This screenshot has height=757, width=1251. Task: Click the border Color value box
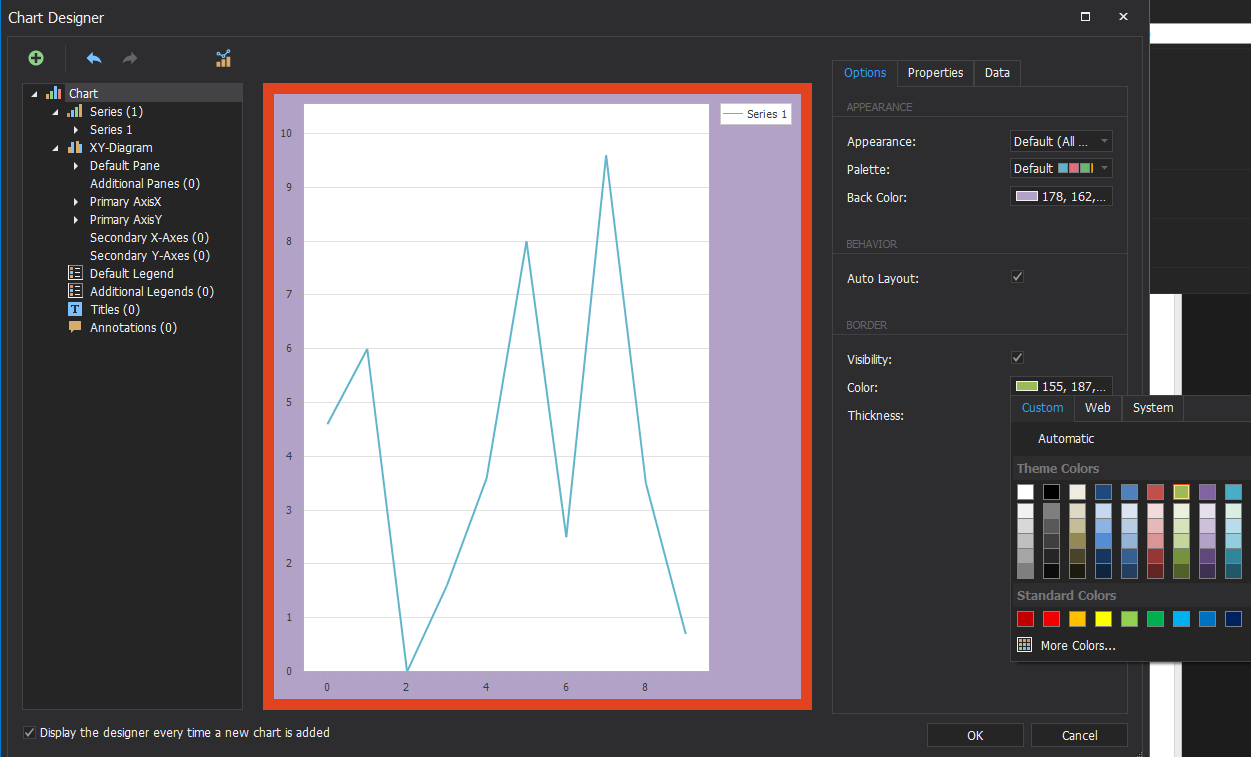1061,387
